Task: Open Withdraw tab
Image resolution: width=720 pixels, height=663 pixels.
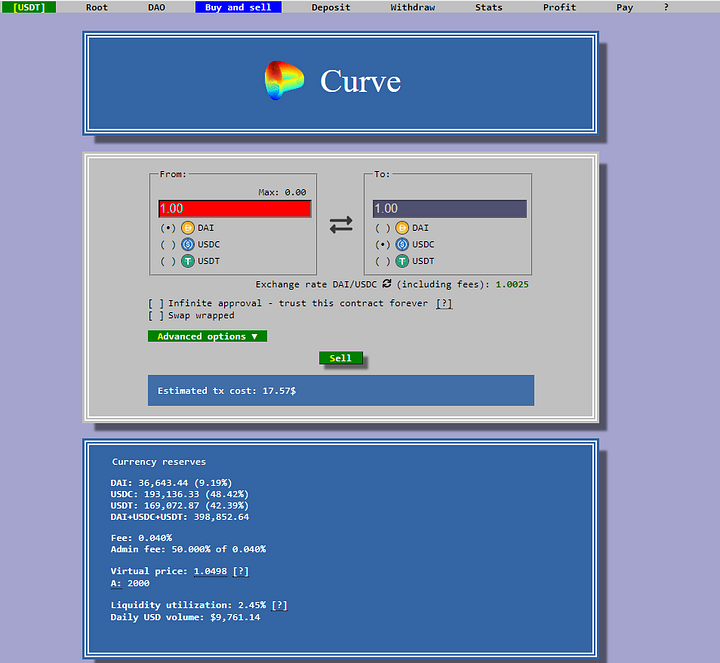Action: [x=412, y=7]
